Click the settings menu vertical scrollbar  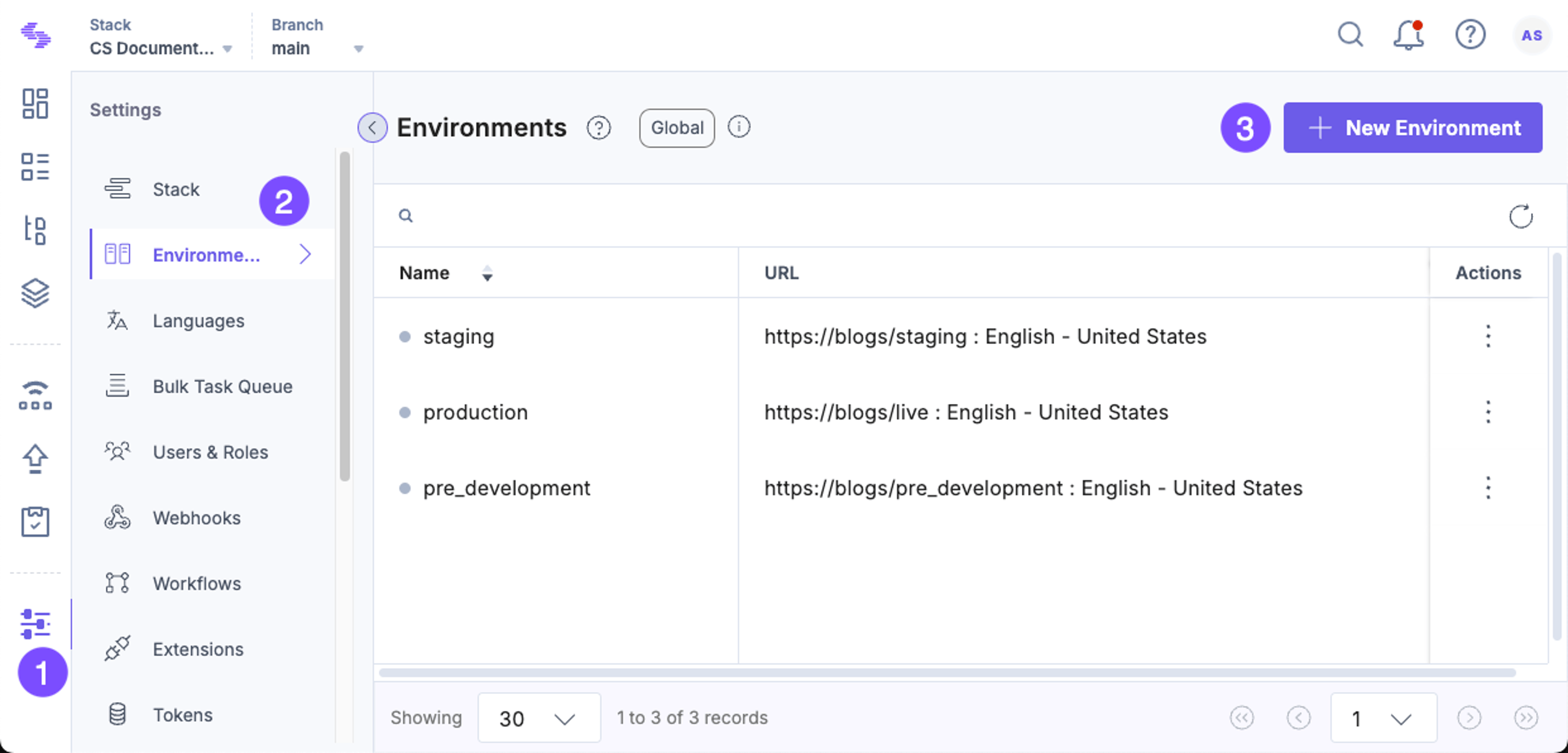click(x=345, y=316)
